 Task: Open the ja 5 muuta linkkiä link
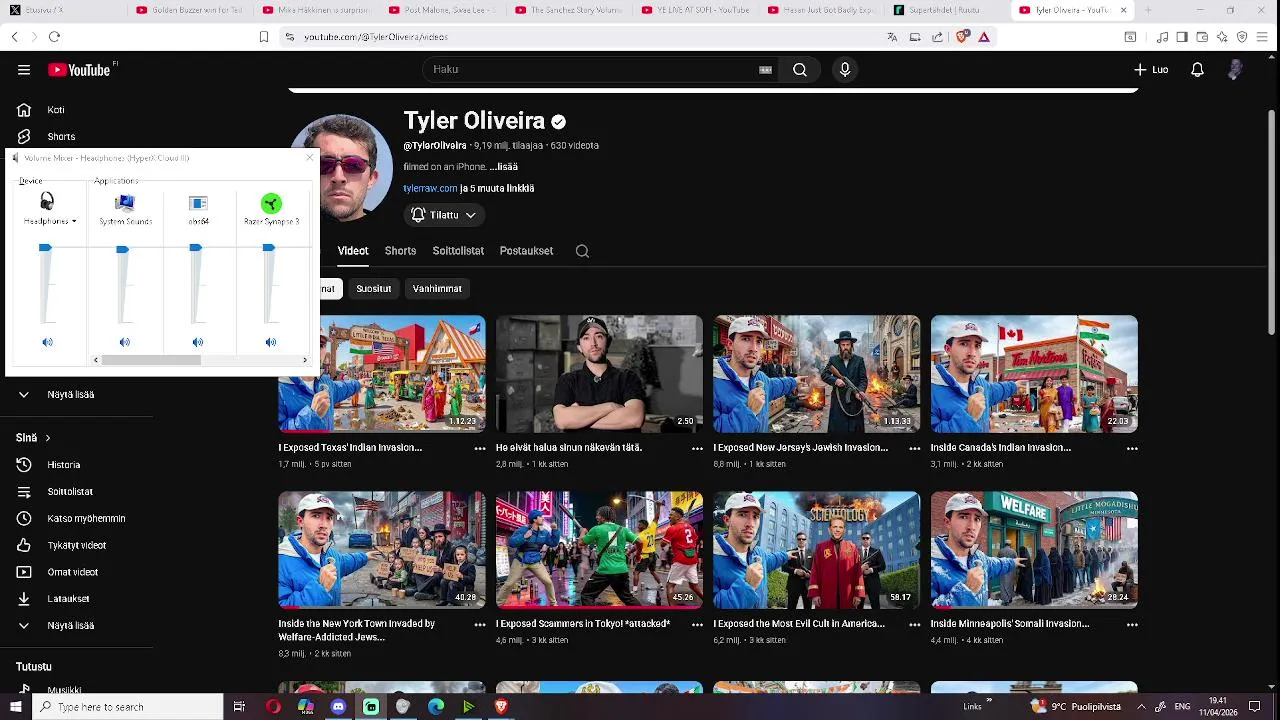pyautogui.click(x=497, y=188)
